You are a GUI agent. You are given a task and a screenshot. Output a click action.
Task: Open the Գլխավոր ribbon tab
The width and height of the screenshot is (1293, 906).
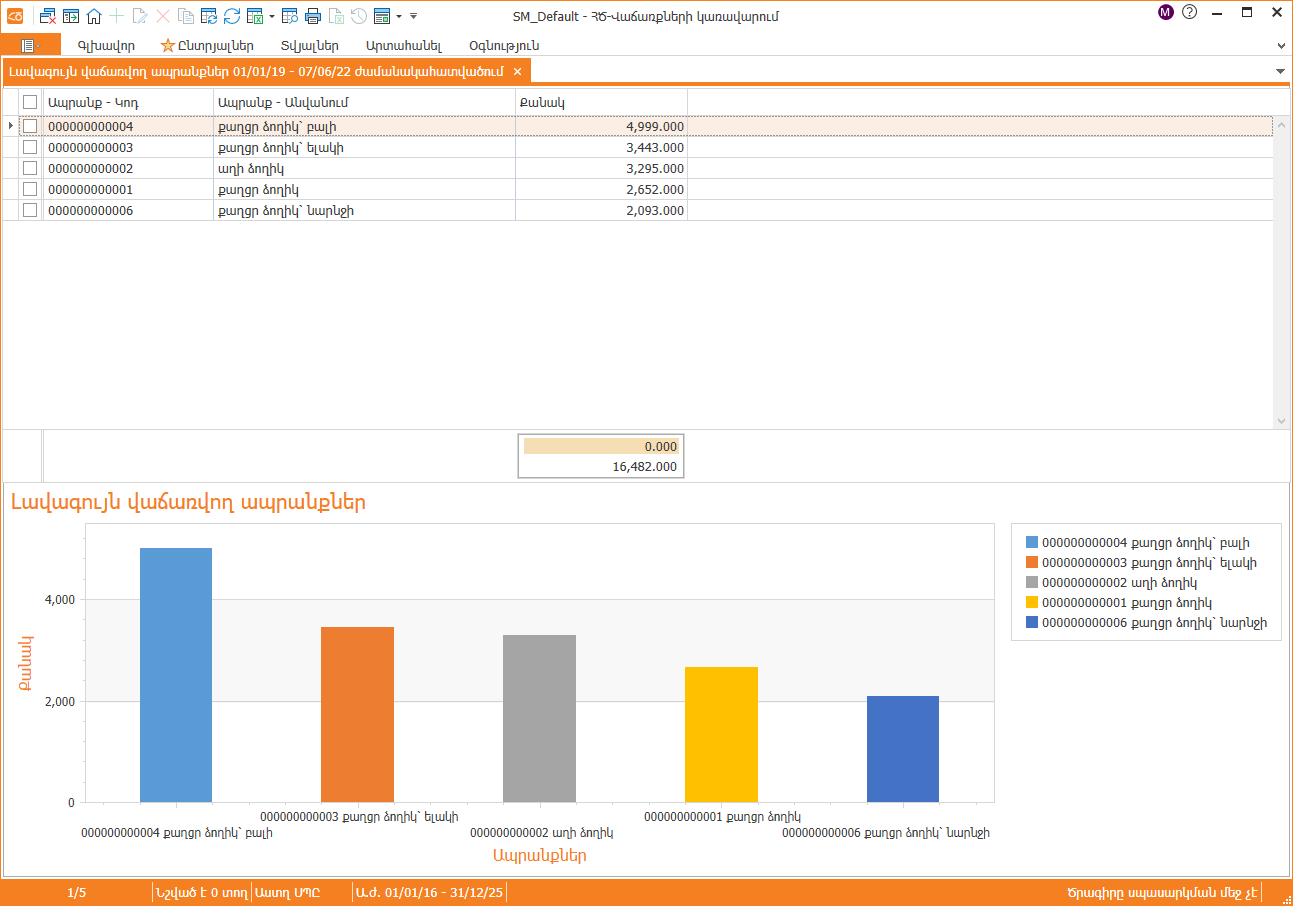click(106, 46)
